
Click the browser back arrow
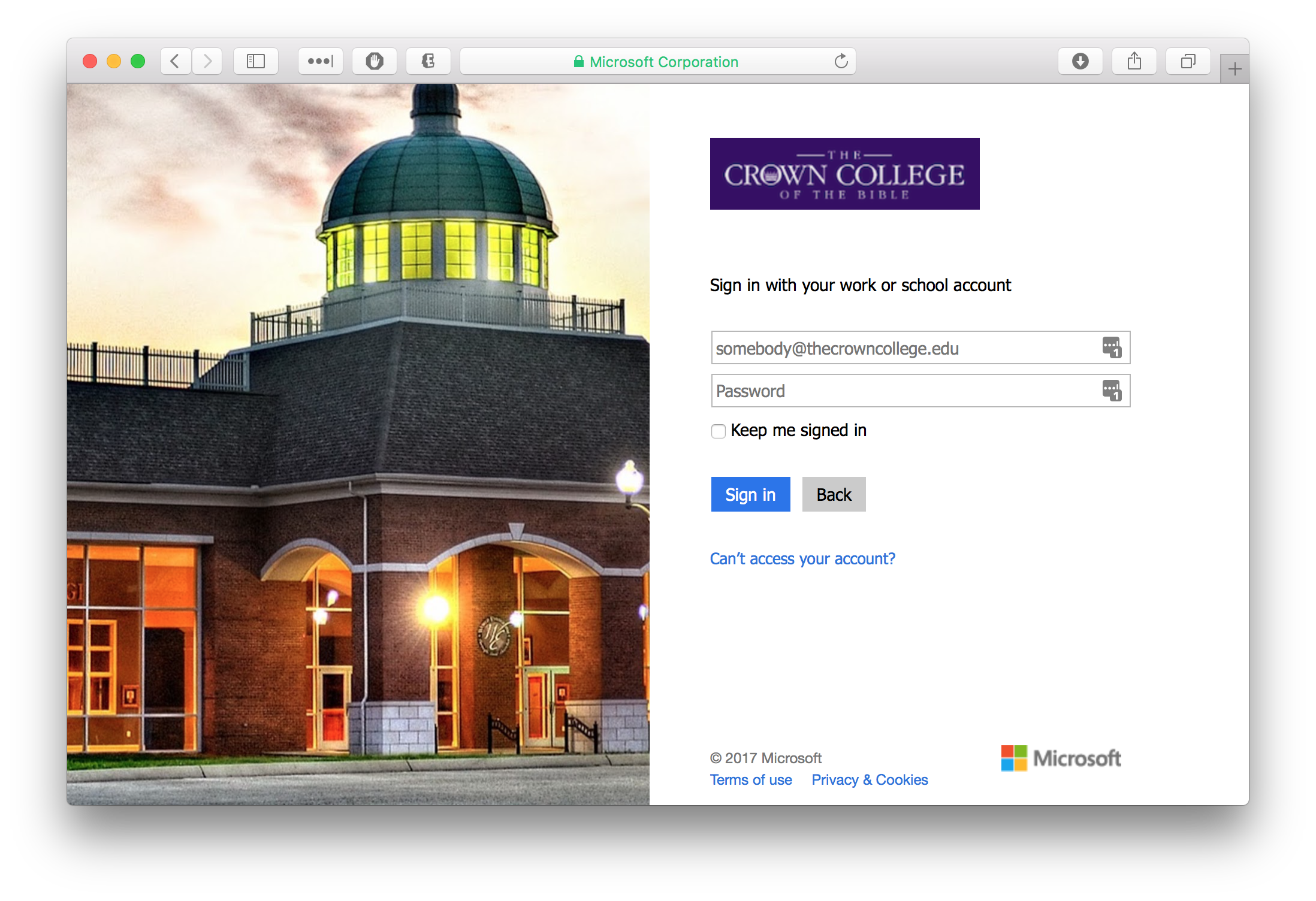175,61
